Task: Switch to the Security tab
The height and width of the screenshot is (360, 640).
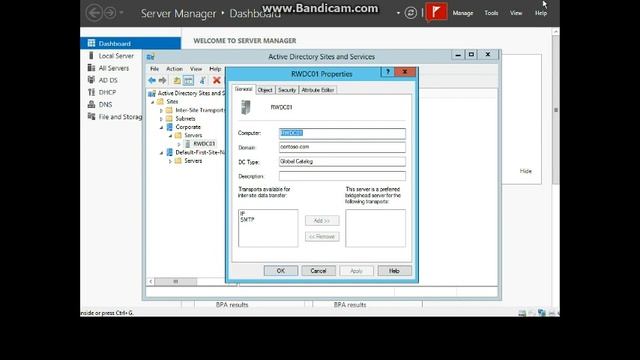Action: 287,90
